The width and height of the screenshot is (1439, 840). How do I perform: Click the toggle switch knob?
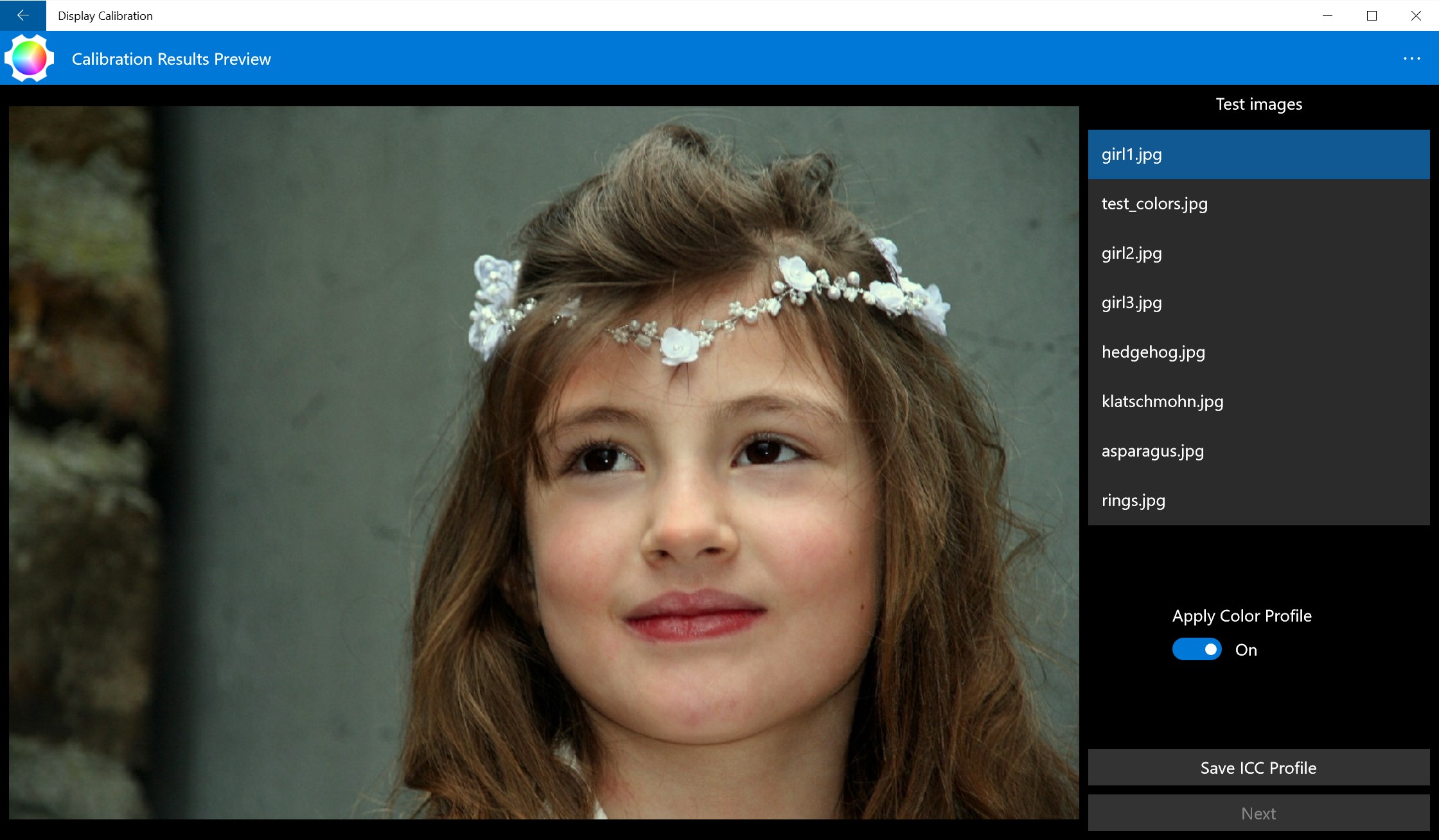click(1212, 649)
